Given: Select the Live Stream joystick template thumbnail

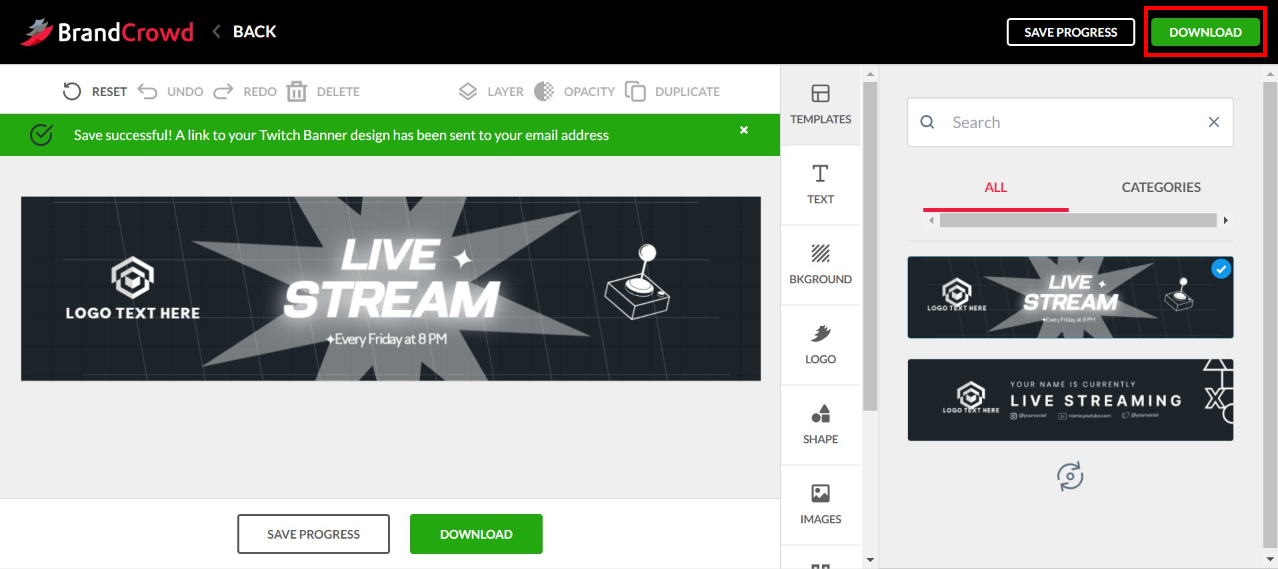Looking at the screenshot, I should 1070,297.
